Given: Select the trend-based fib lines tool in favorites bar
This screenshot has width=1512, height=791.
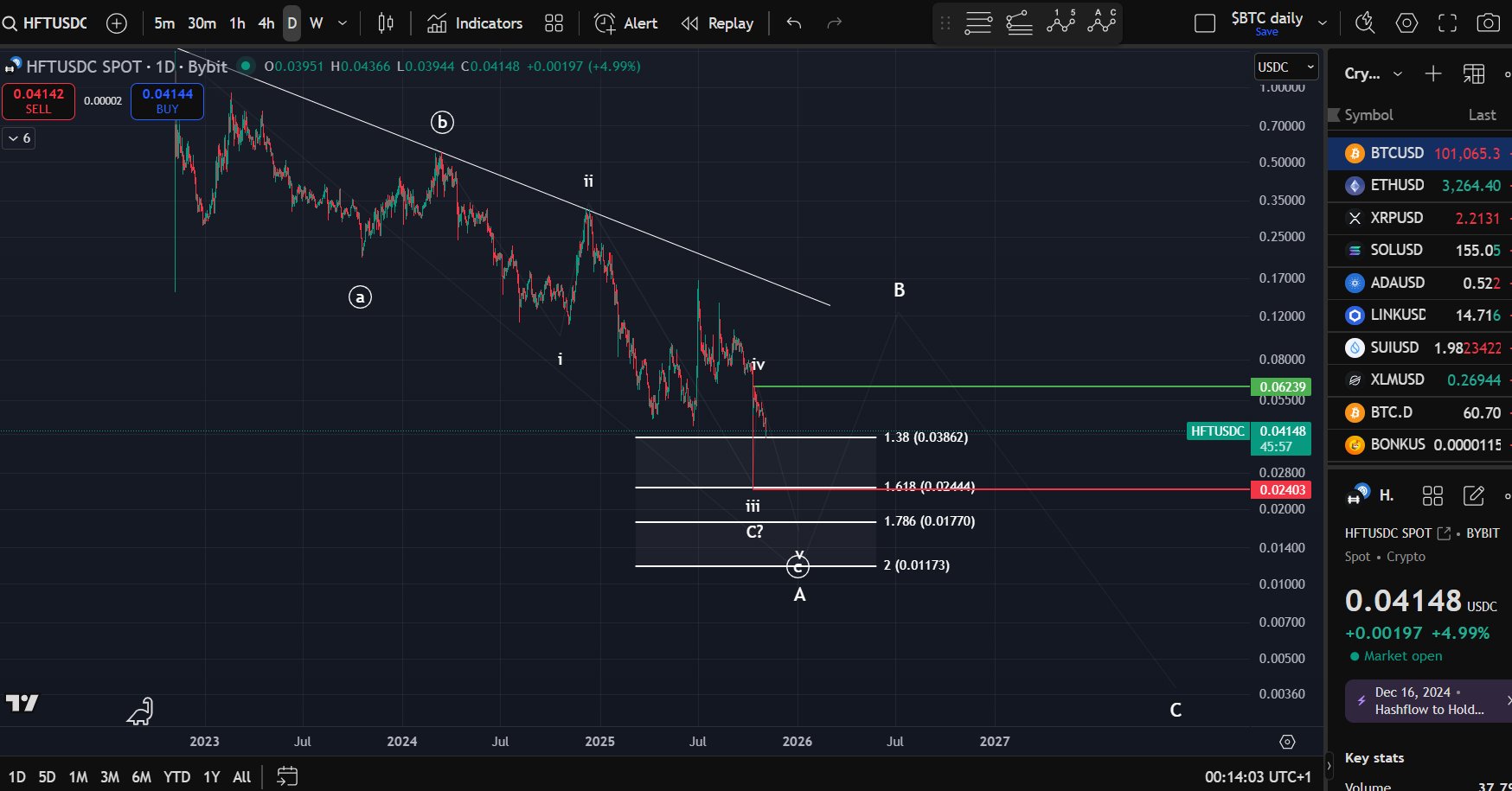Looking at the screenshot, I should click(1020, 23).
